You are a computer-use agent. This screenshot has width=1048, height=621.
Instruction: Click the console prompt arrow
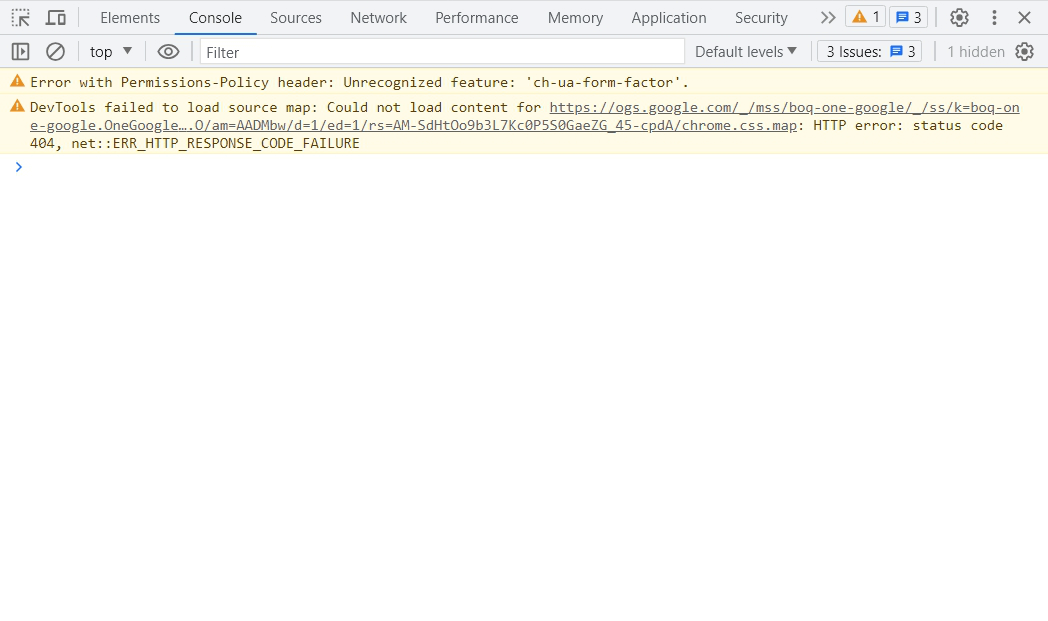tap(19, 167)
